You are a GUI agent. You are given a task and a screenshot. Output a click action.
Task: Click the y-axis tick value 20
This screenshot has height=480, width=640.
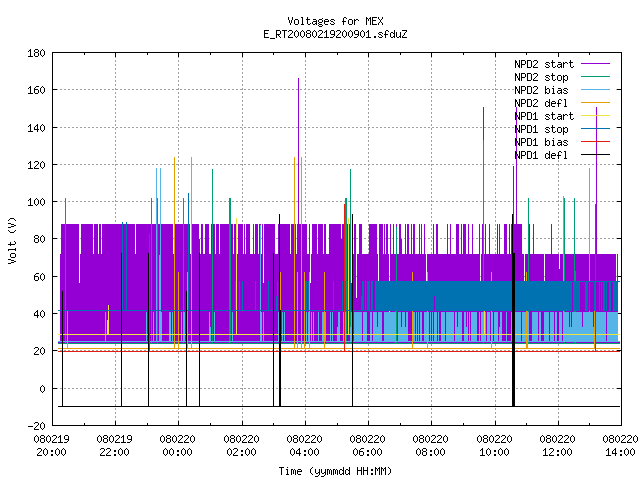click(39, 351)
